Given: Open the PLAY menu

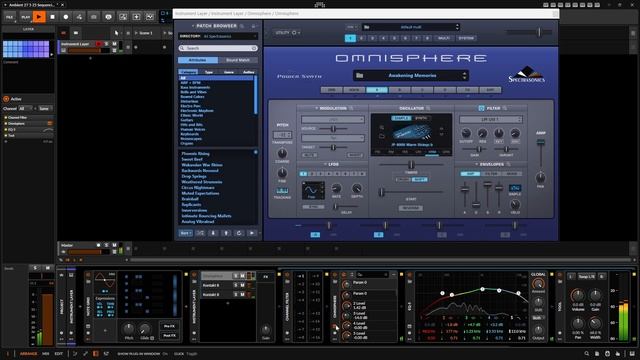Looking at the screenshot, I should 25,17.
